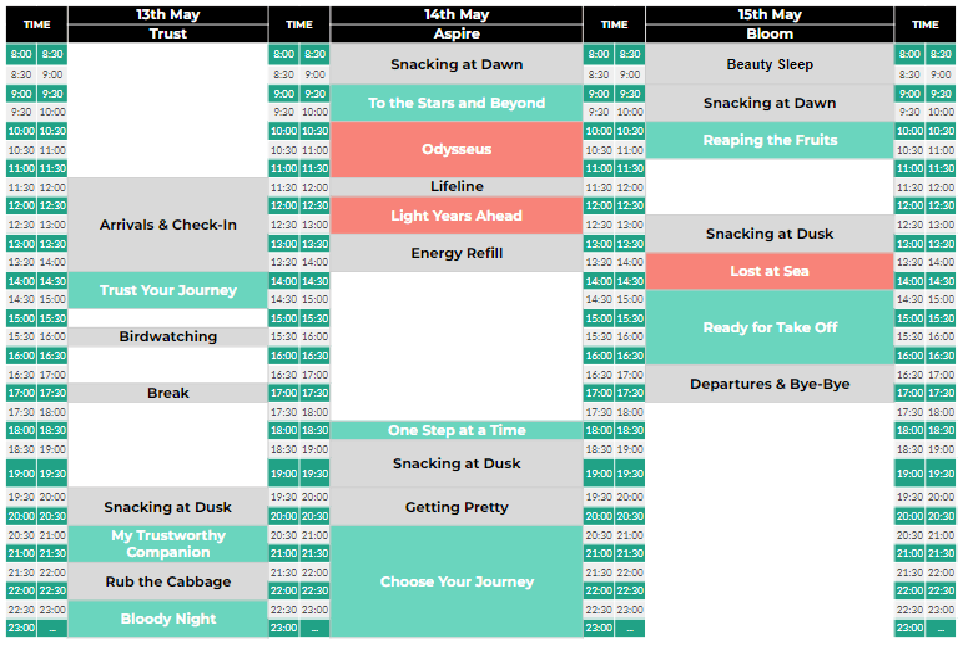Select the Odysseus session block
The height and width of the screenshot is (648, 964).
click(x=456, y=149)
